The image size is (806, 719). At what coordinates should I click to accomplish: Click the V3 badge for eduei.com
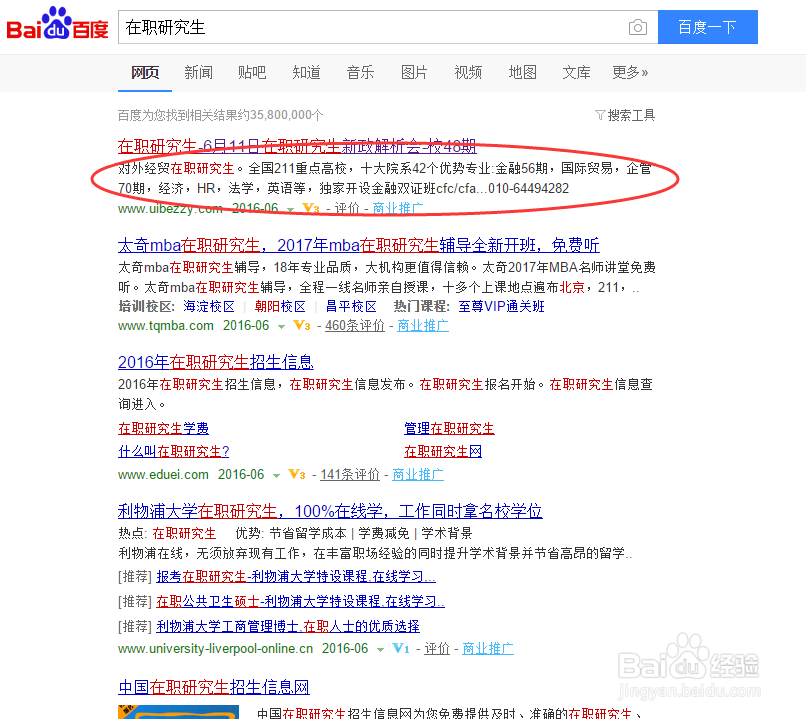(x=297, y=474)
